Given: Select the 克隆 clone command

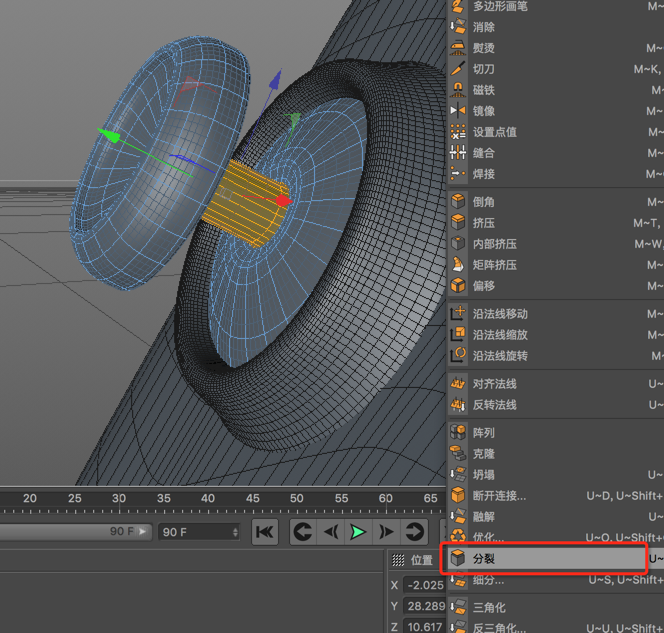Looking at the screenshot, I should pos(556,454).
